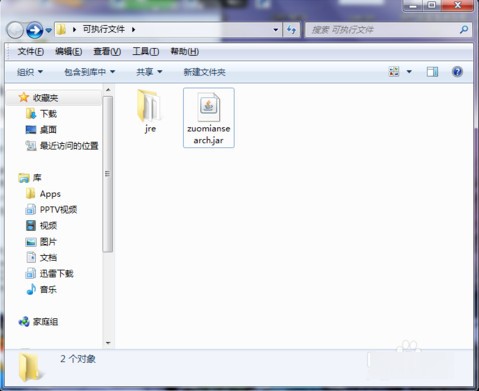The image size is (479, 391).
Task: Select 最近访问的位置 in favorites
Action: click(x=69, y=146)
